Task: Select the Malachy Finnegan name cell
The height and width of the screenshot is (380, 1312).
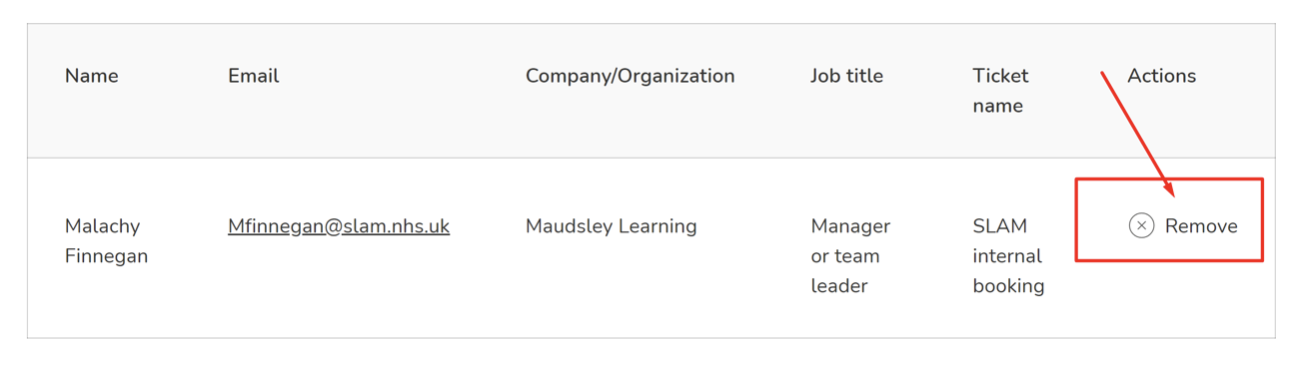Action: [x=106, y=241]
